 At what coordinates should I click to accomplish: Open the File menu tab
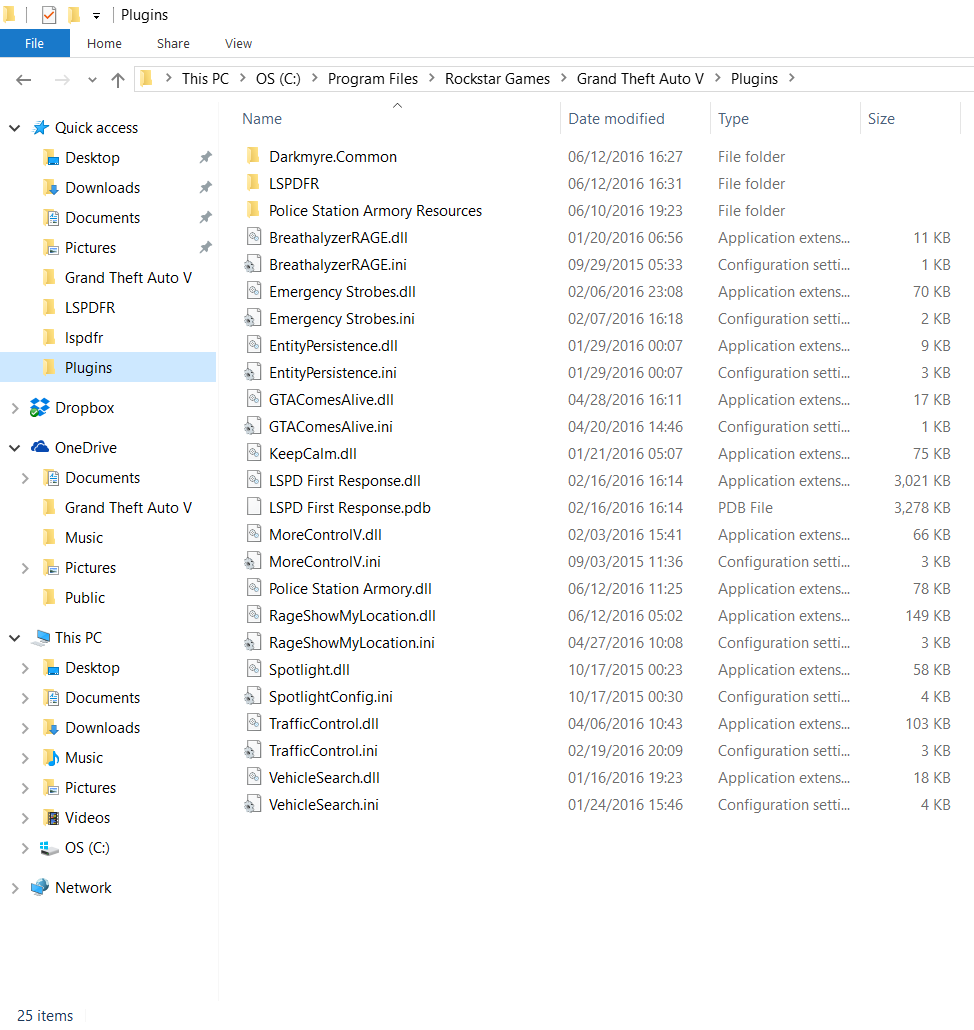34,43
